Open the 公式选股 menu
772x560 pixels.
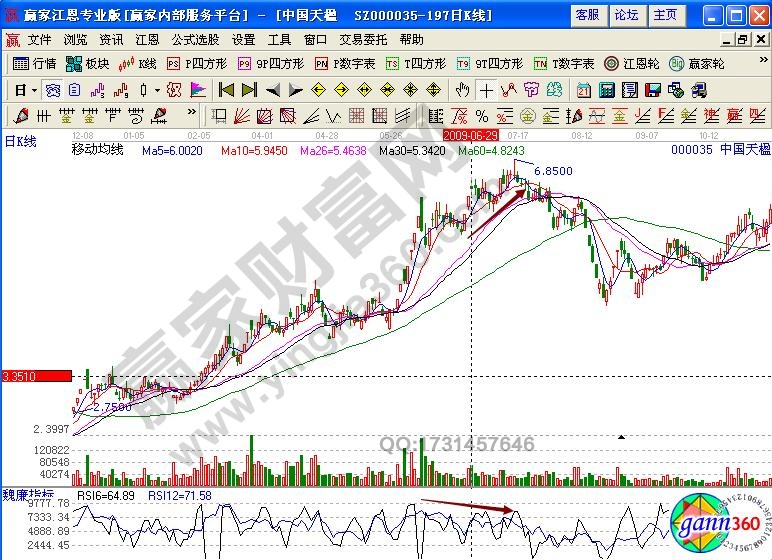pos(194,40)
